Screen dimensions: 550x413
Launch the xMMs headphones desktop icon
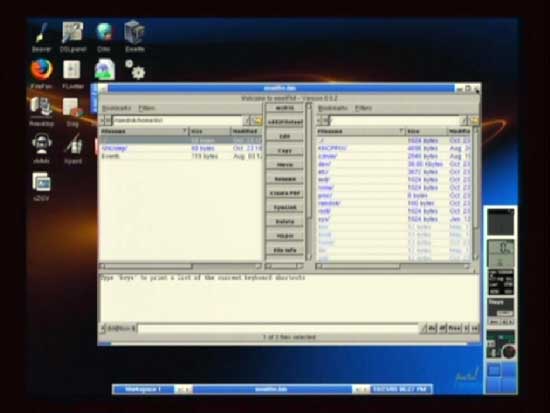point(42,149)
